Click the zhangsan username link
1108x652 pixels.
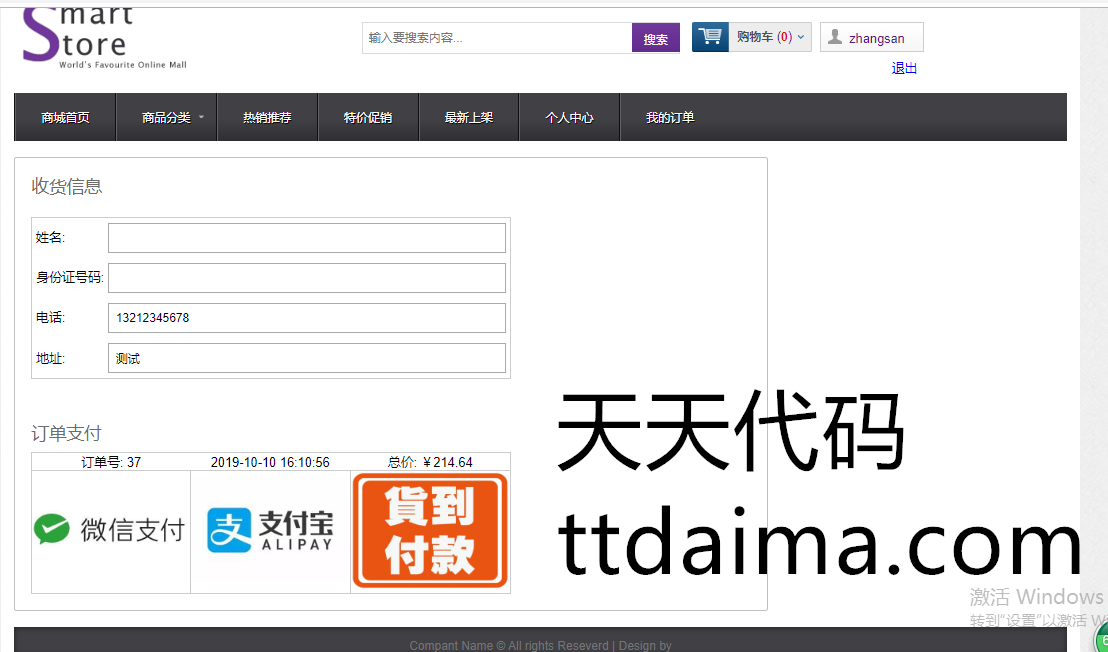tap(877, 39)
